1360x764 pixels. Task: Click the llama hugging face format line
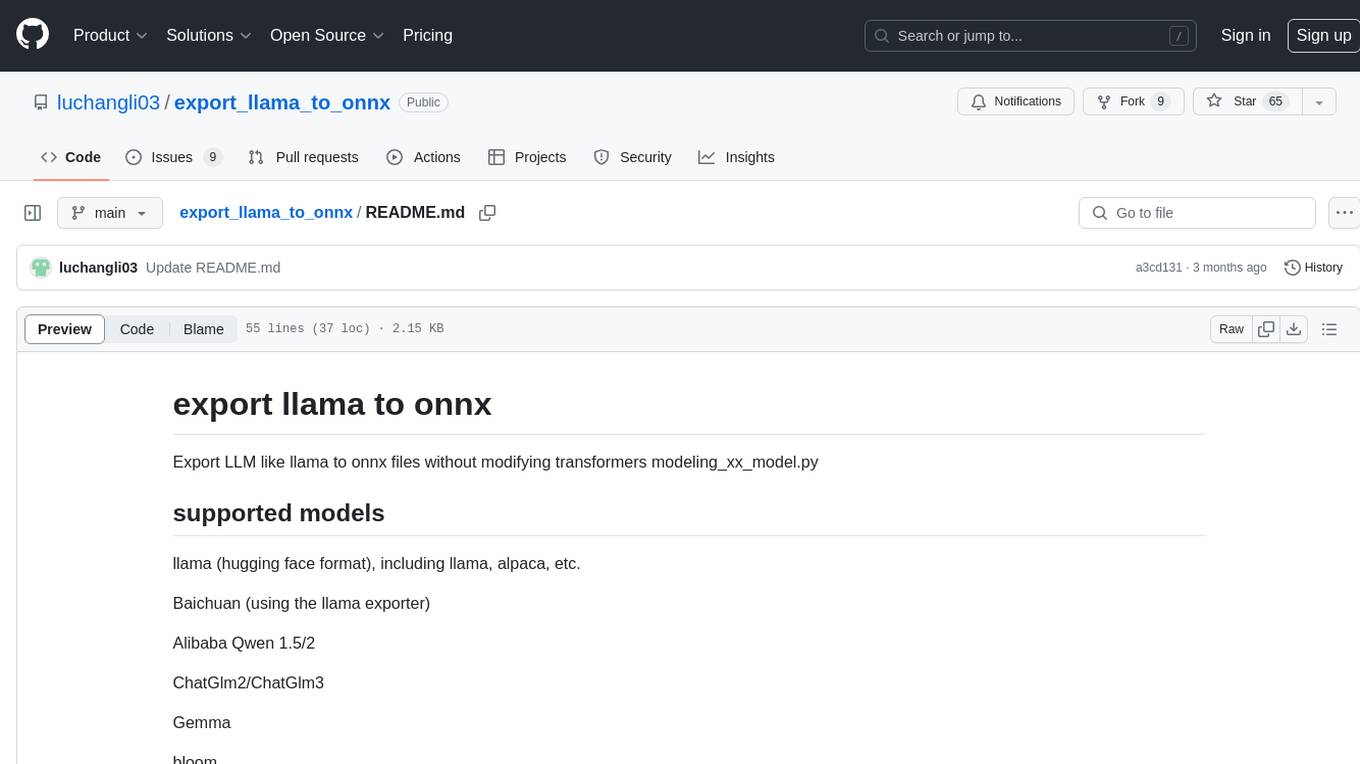377,563
